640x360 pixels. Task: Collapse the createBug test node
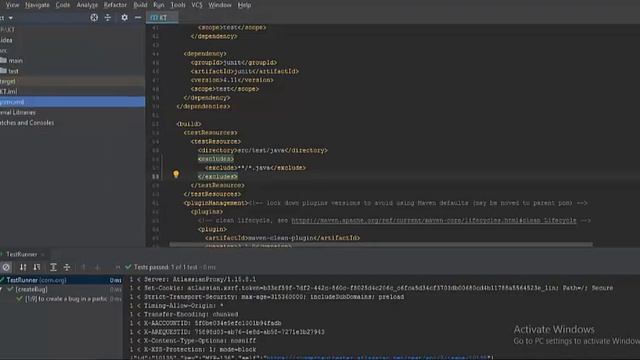coord(2,289)
